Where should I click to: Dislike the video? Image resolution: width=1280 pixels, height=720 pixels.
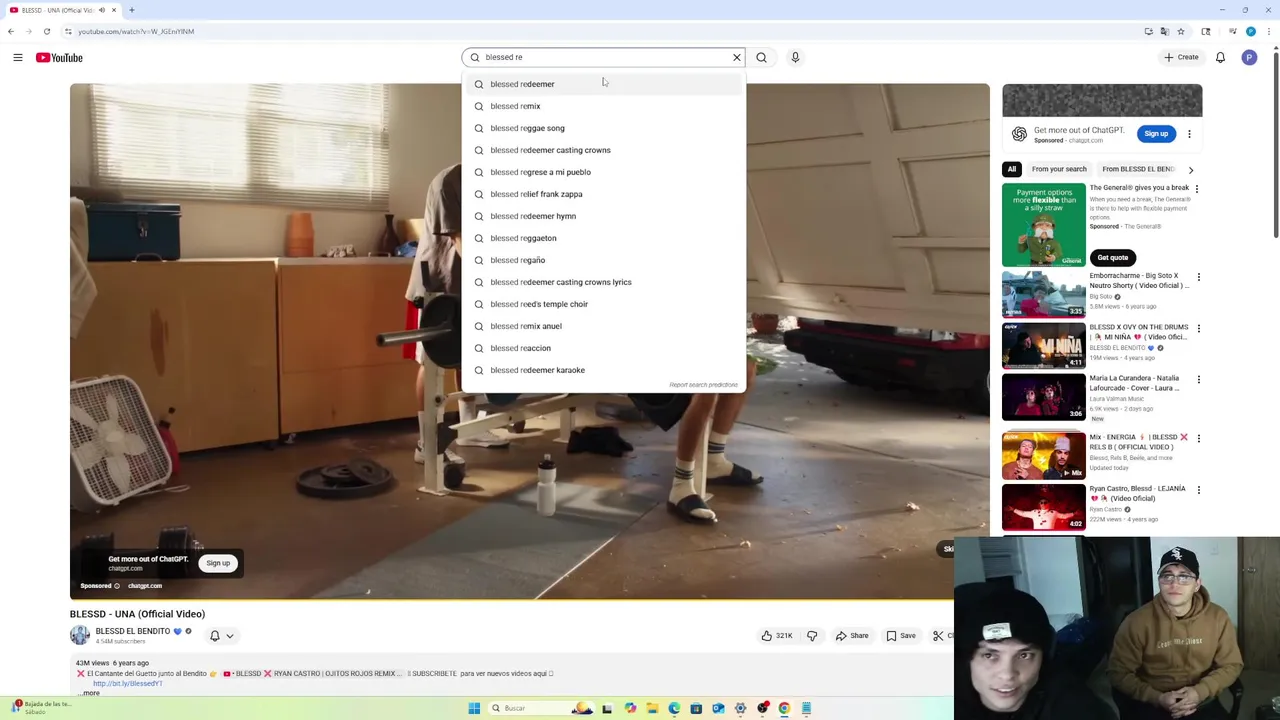812,636
